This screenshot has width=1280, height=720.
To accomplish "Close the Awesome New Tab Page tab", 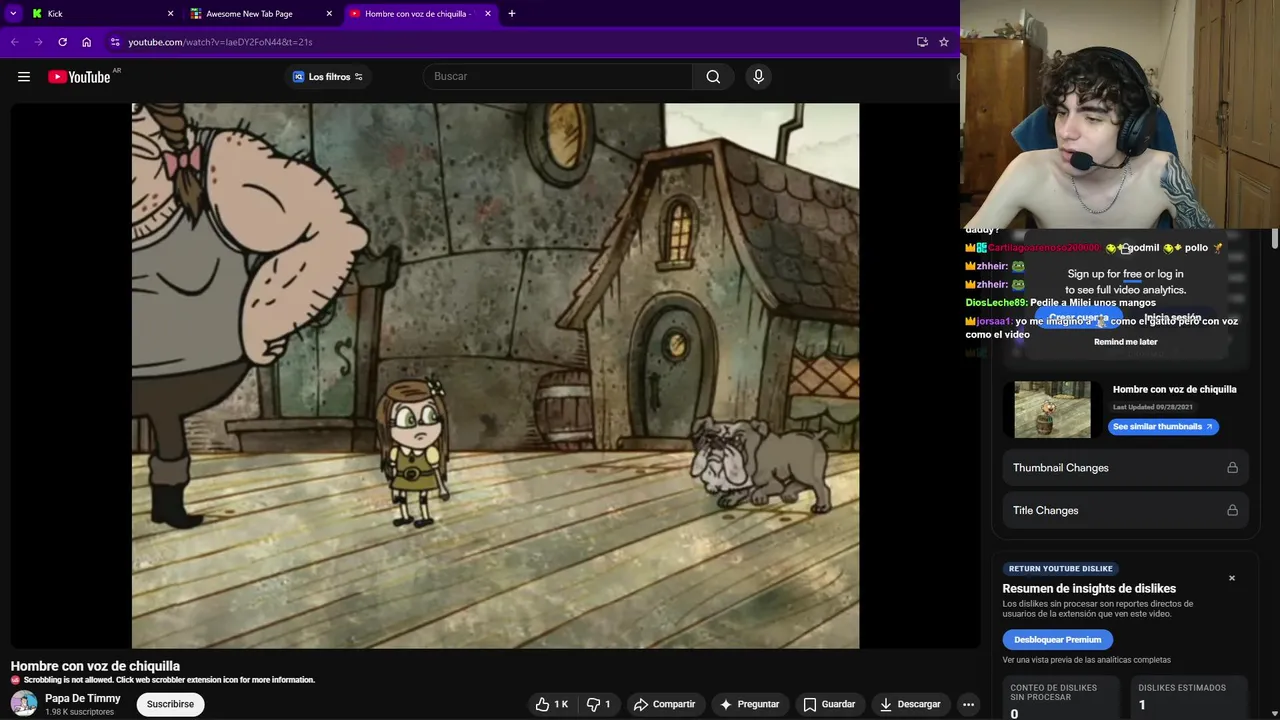I will 329,14.
